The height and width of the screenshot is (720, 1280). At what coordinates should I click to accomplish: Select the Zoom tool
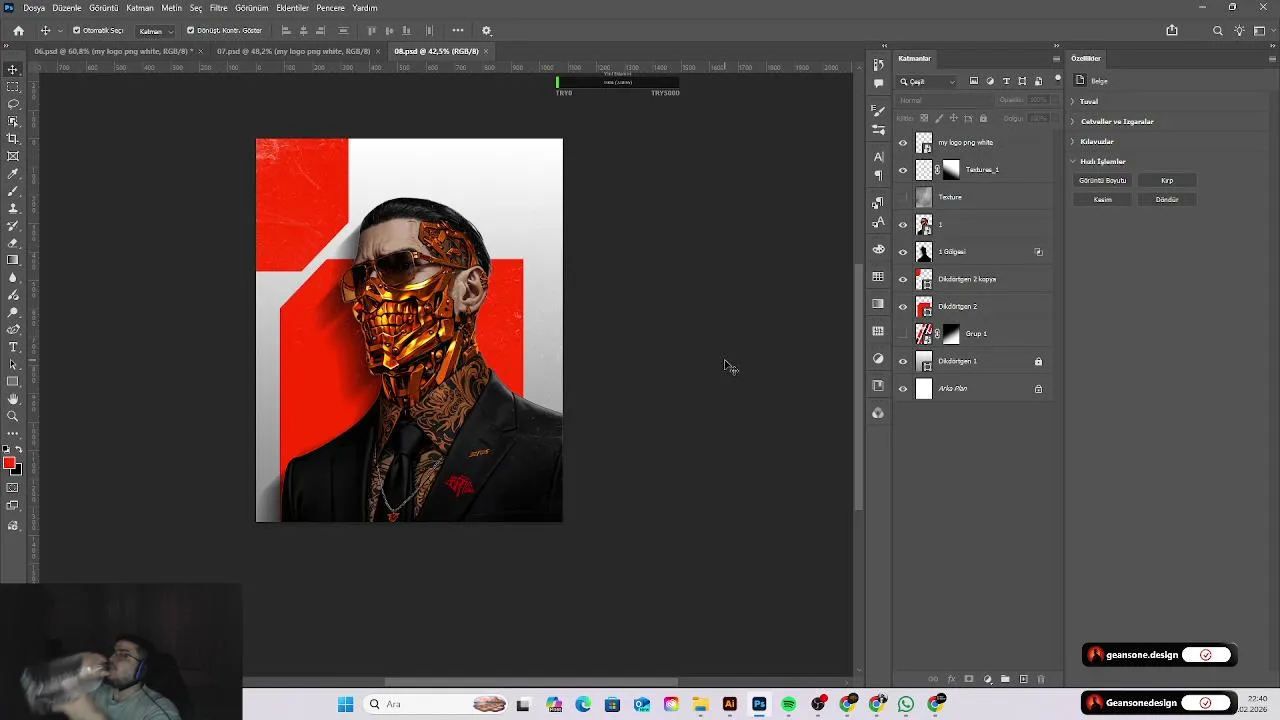click(13, 416)
